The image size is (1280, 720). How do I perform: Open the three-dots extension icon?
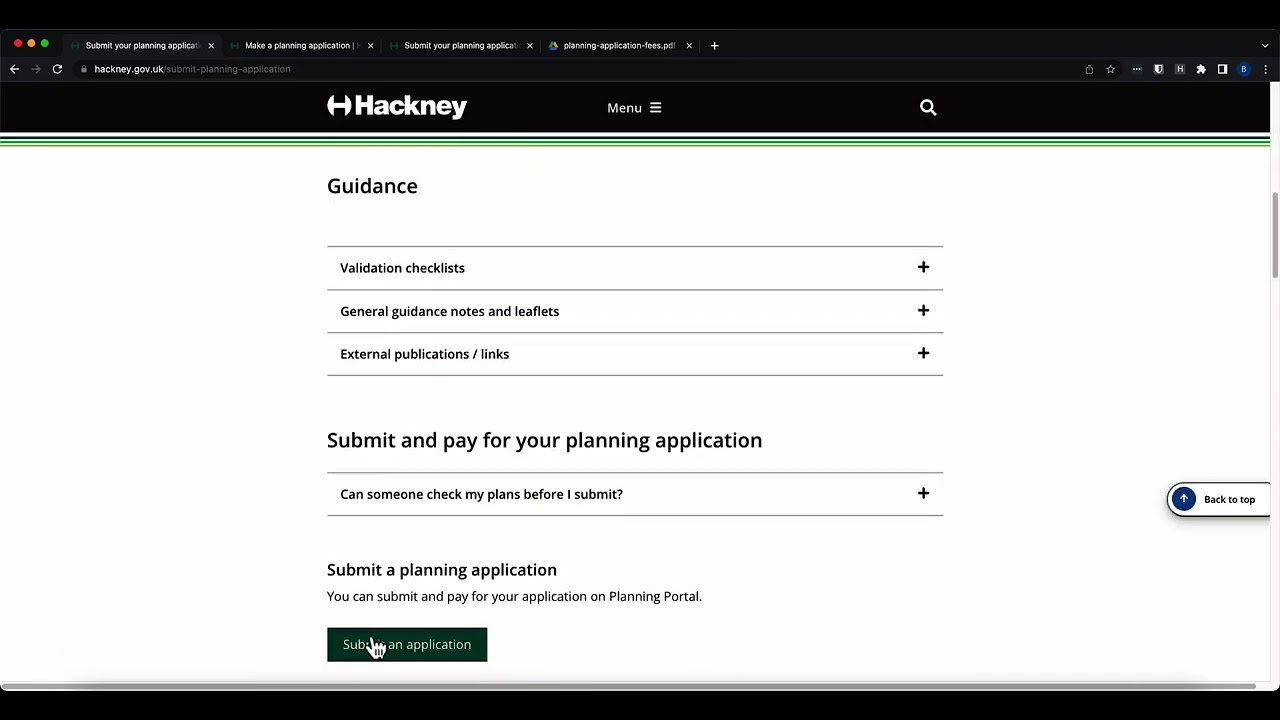point(1137,69)
